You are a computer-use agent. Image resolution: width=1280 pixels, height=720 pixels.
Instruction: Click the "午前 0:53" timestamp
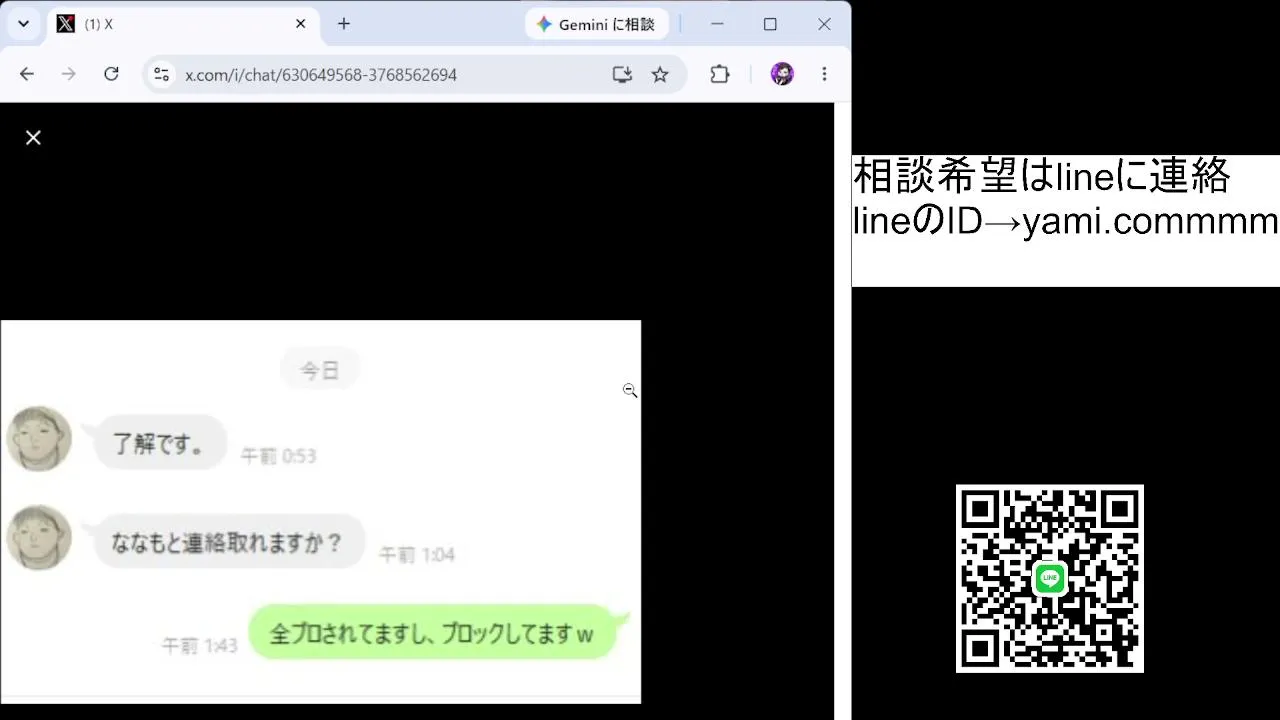click(278, 456)
